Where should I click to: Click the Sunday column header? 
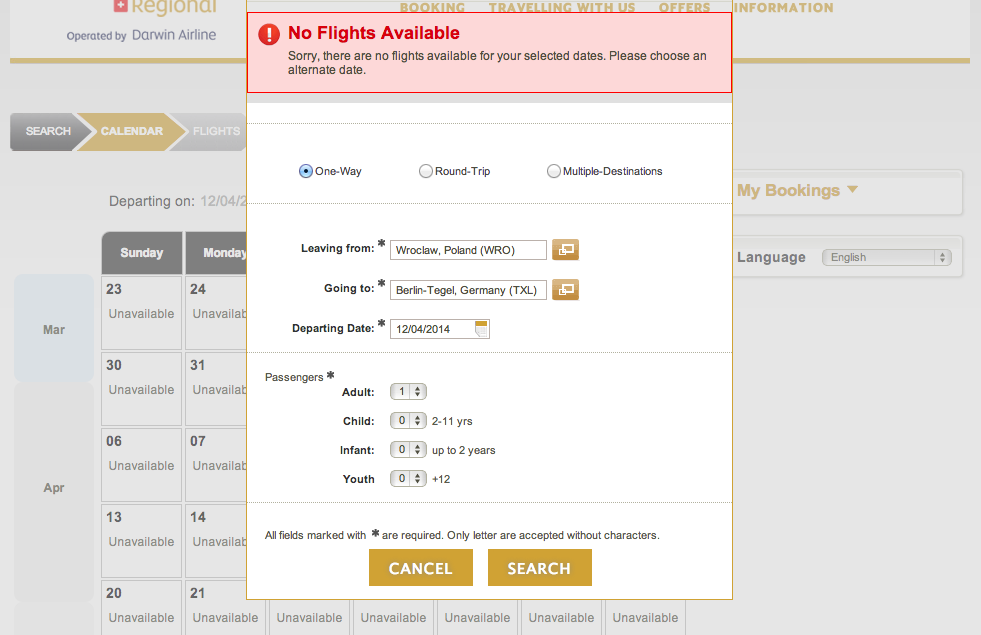[x=141, y=253]
